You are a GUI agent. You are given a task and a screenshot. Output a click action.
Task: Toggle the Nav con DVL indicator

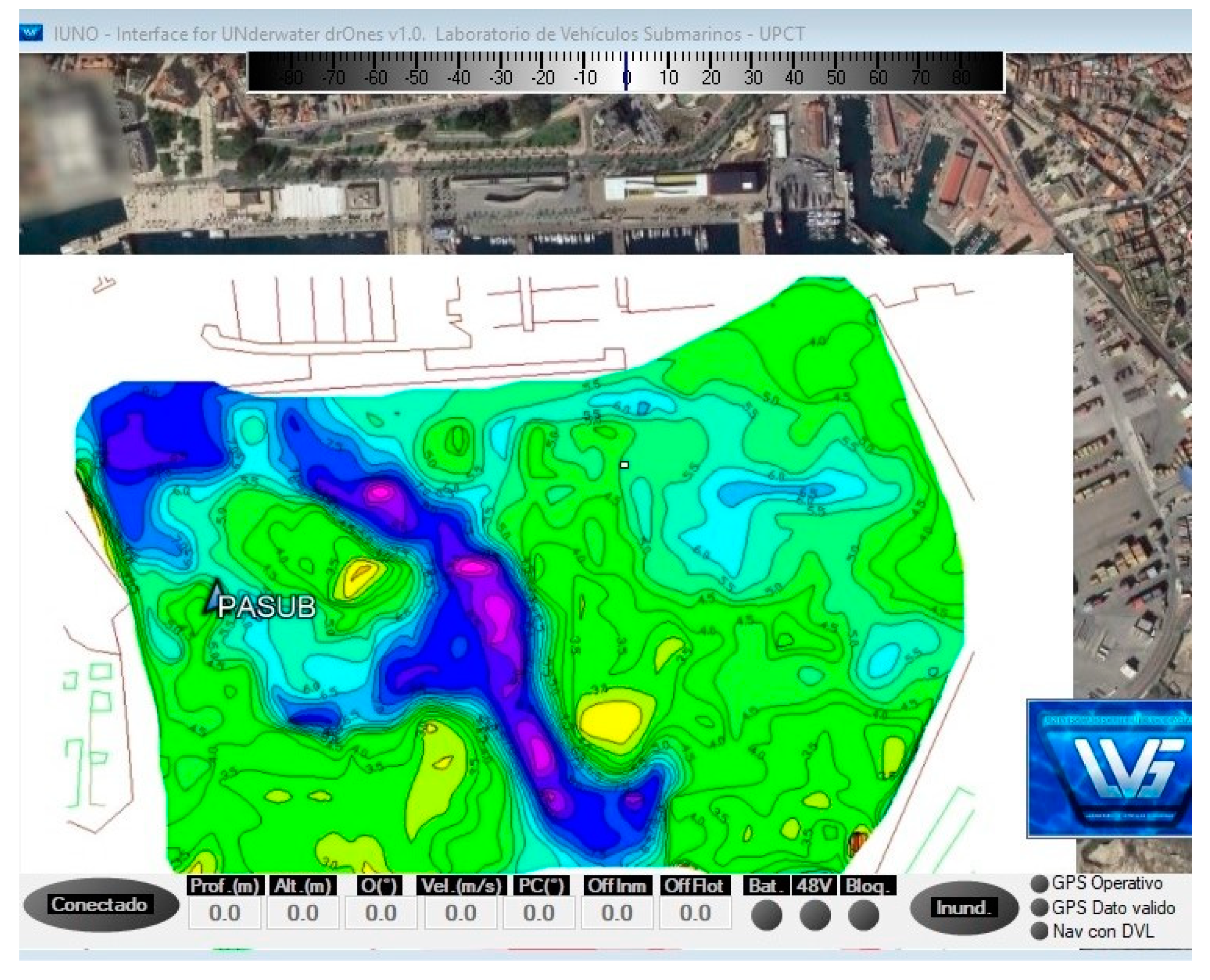click(x=1039, y=931)
